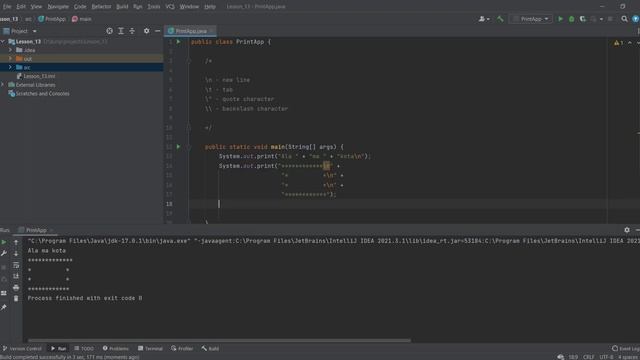Click the down arrow in Run console
Image resolution: width=640 pixels, height=360 pixels.
[x=16, y=253]
